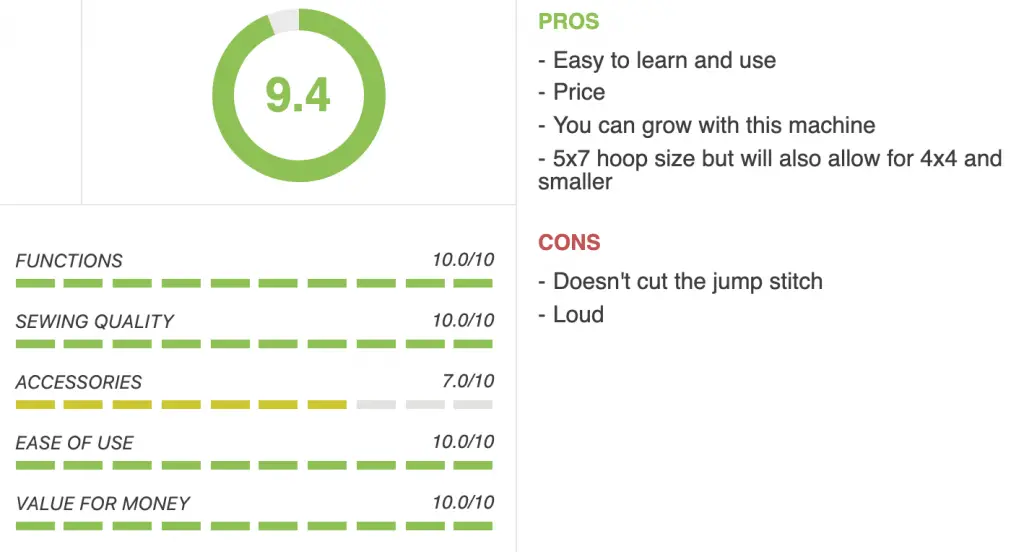Image resolution: width=1024 pixels, height=552 pixels.
Task: Click the Functions rating bar
Action: 254,283
